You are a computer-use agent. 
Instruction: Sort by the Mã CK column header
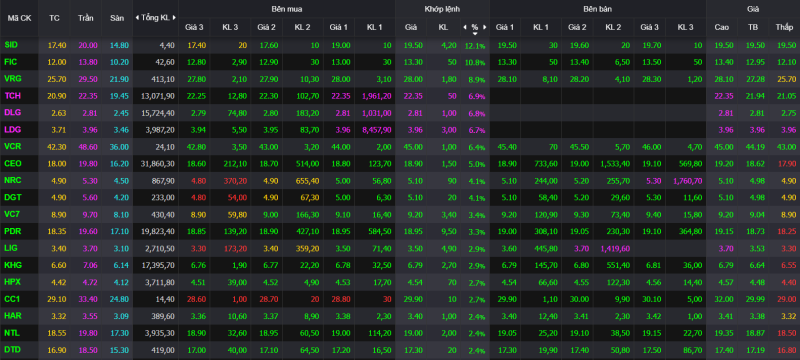19,18
